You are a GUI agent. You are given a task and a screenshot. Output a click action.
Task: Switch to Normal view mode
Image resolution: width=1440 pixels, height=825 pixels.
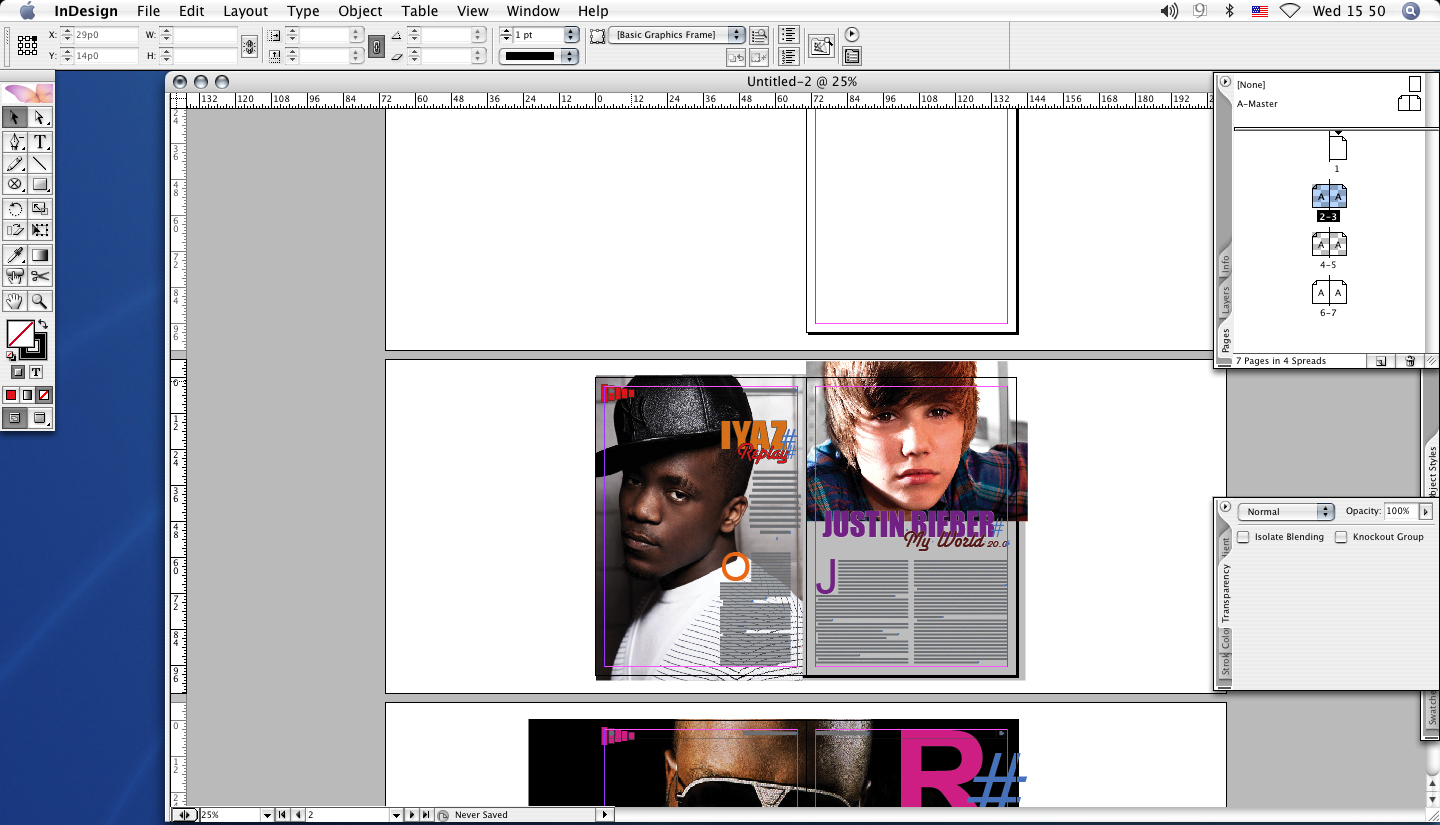point(15,418)
